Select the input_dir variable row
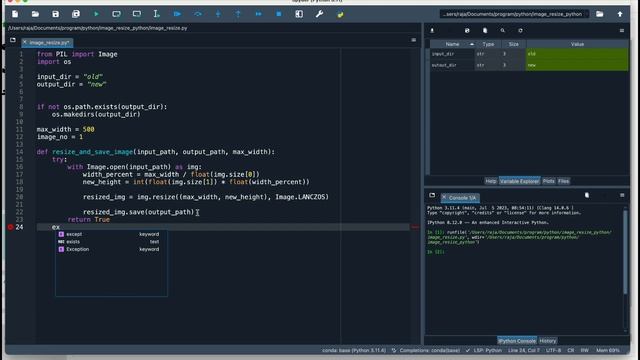The width and height of the screenshot is (640, 360). tap(529, 54)
